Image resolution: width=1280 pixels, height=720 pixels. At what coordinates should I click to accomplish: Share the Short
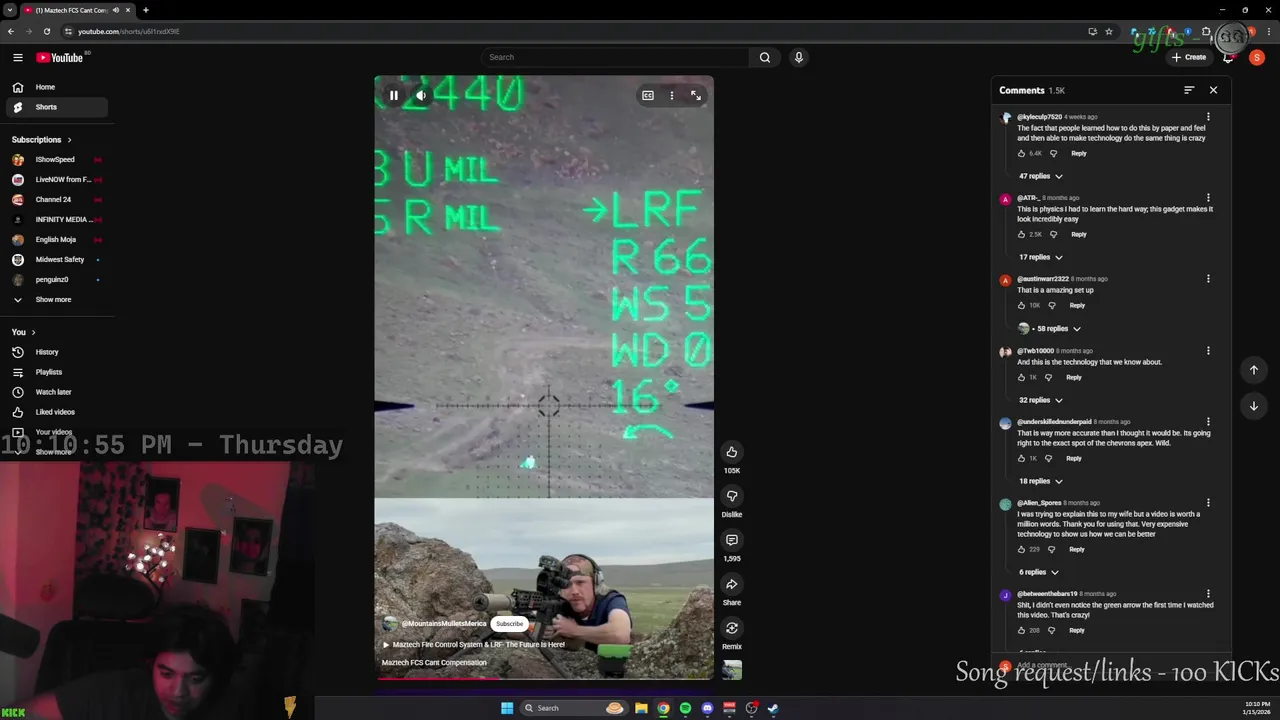732,584
